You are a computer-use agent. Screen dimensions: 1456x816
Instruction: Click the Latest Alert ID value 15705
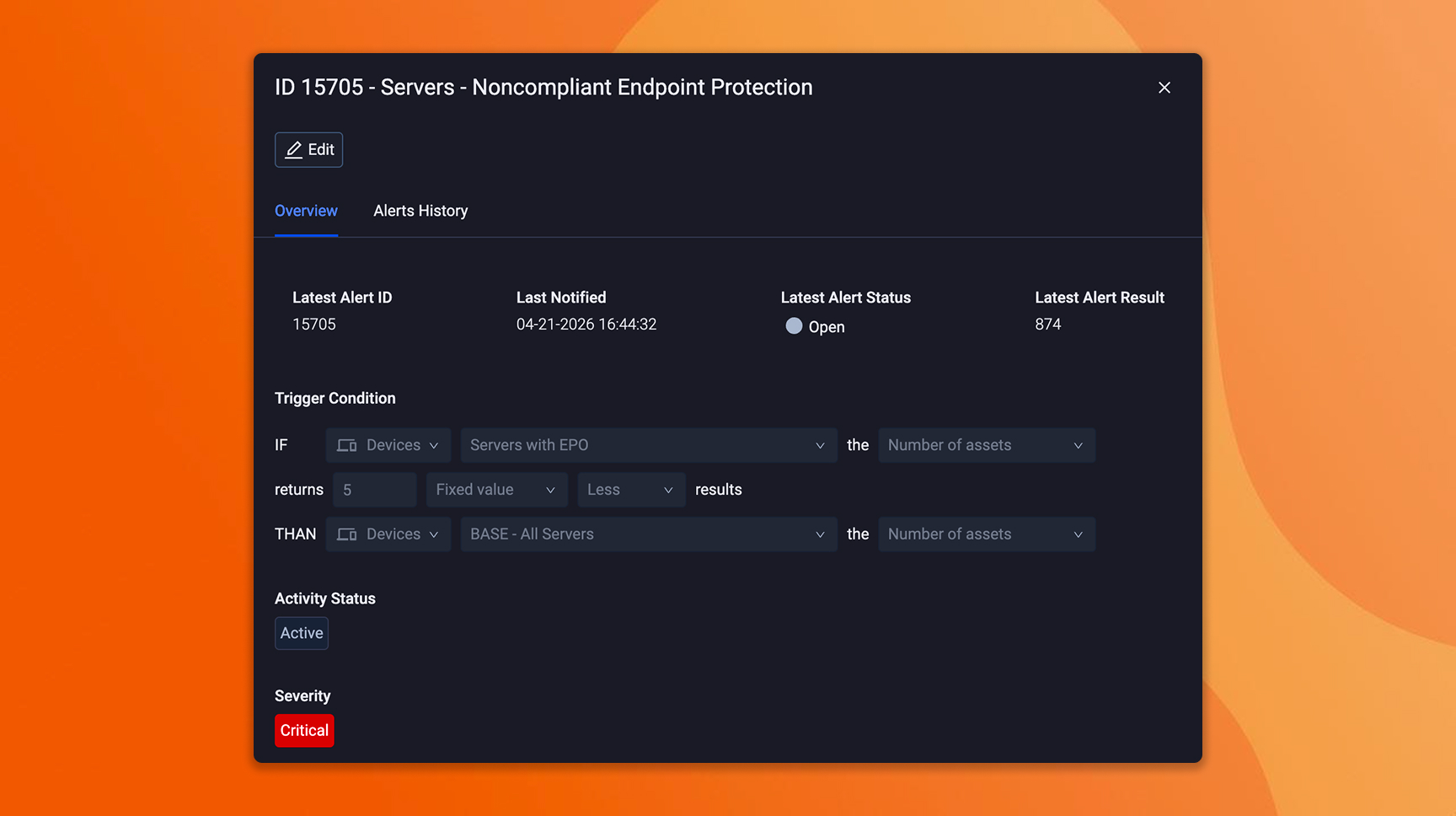[x=314, y=325]
